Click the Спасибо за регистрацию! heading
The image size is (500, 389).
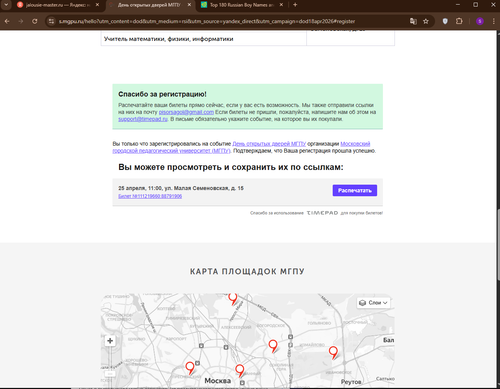pos(162,94)
